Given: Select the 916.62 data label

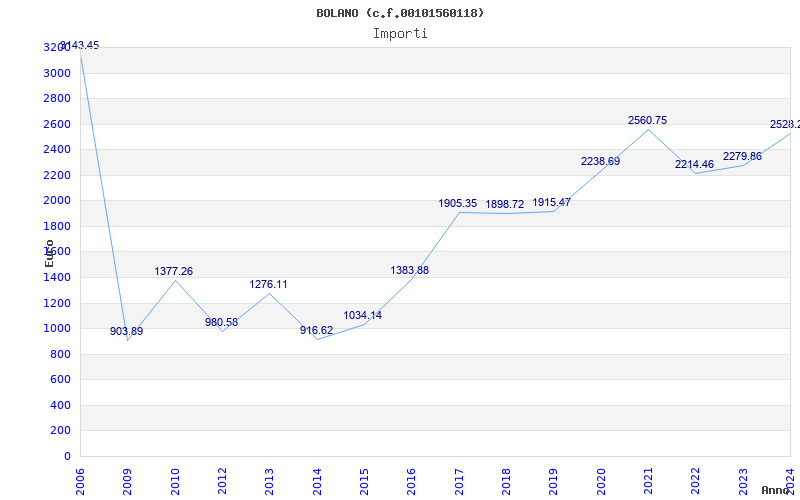Looking at the screenshot, I should pos(316,331).
